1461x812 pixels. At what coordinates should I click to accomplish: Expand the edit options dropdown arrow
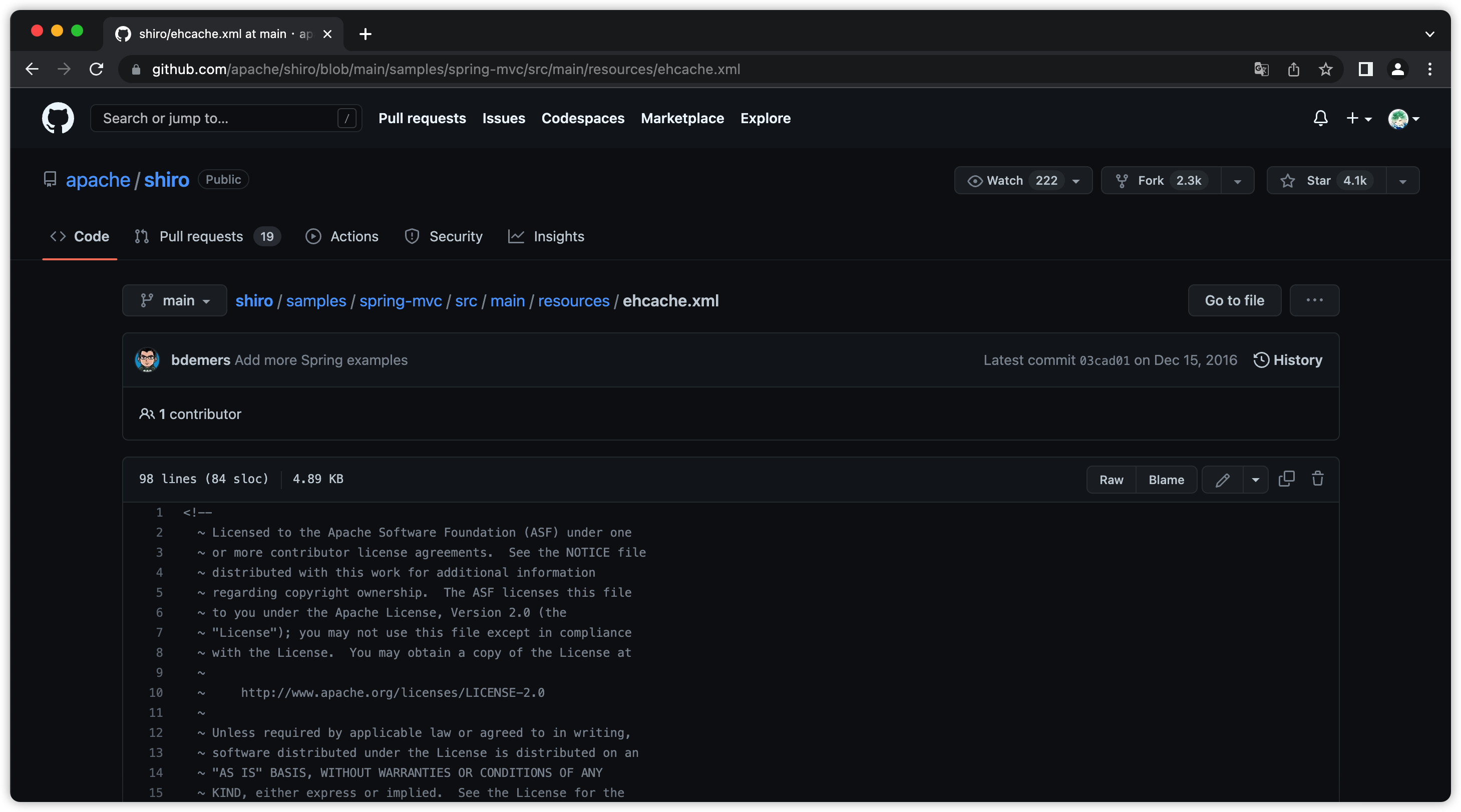click(x=1255, y=479)
